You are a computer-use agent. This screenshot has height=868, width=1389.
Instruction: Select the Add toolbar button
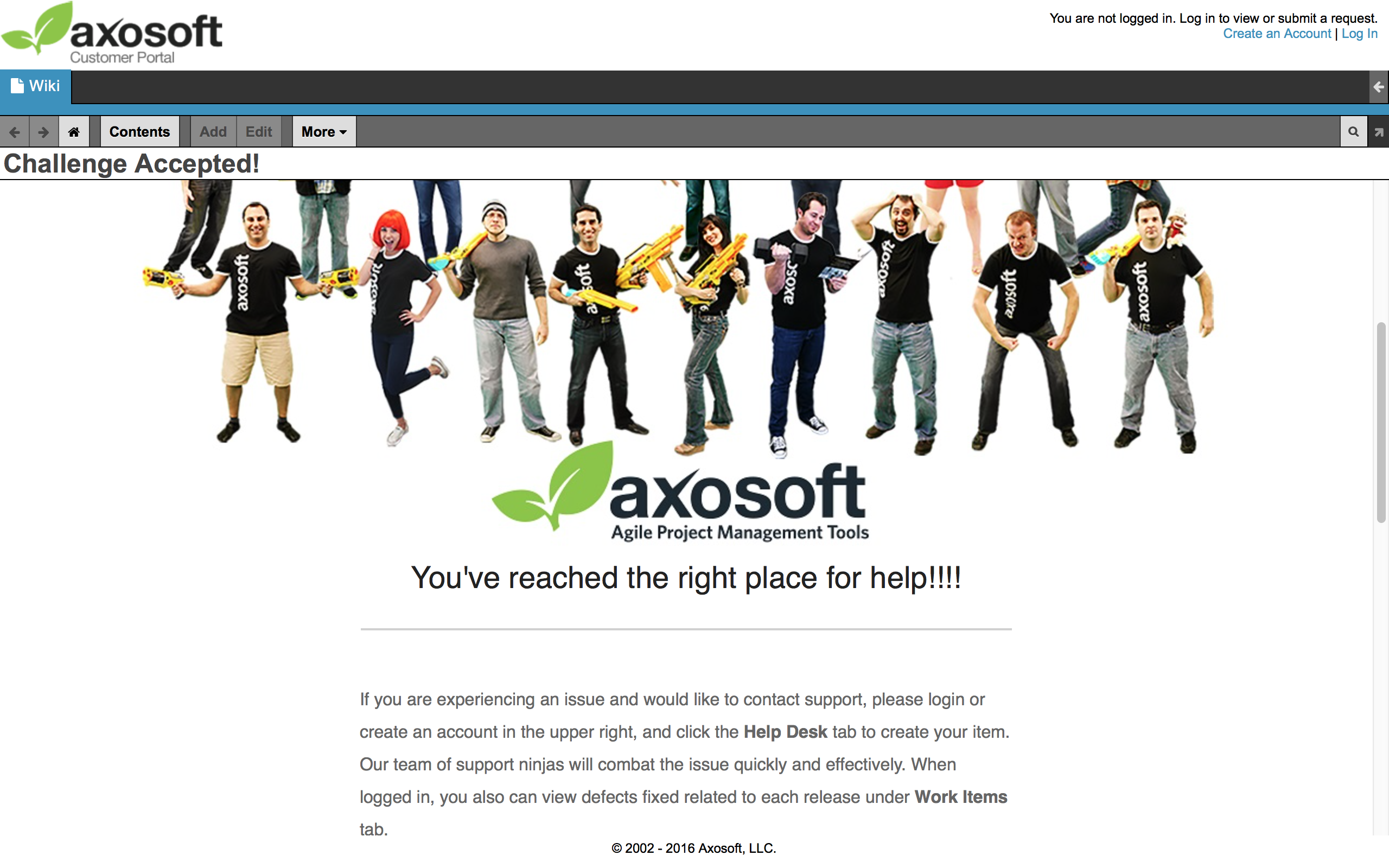[x=213, y=132]
